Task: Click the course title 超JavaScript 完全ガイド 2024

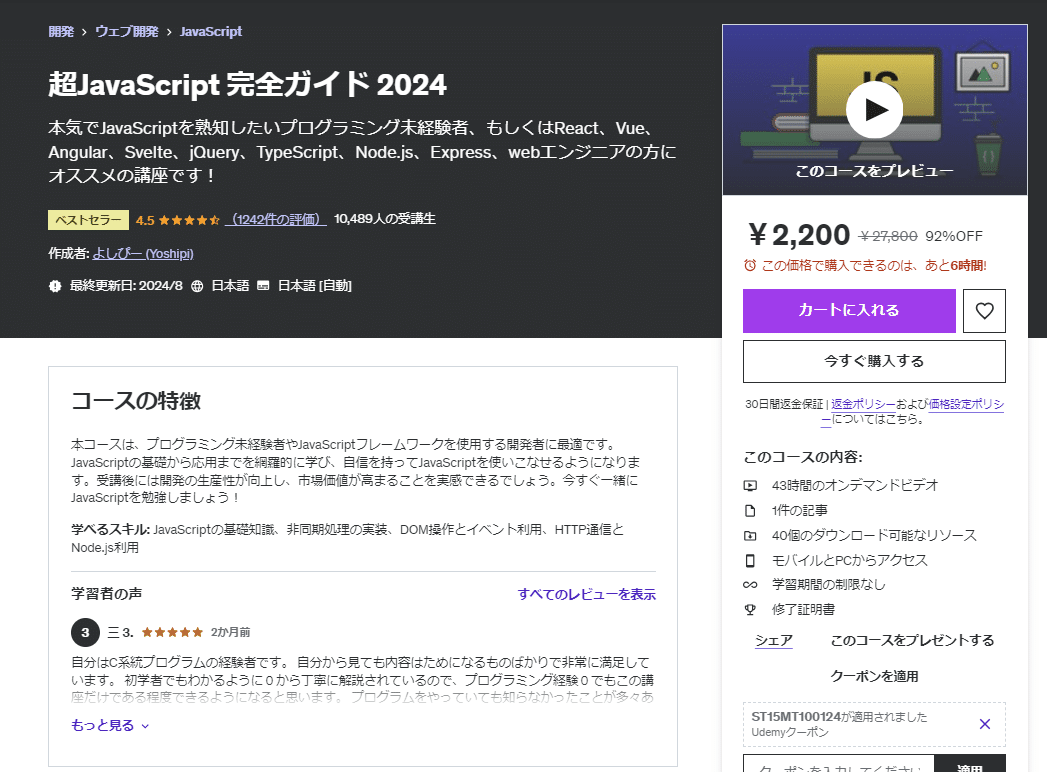Action: (x=247, y=85)
